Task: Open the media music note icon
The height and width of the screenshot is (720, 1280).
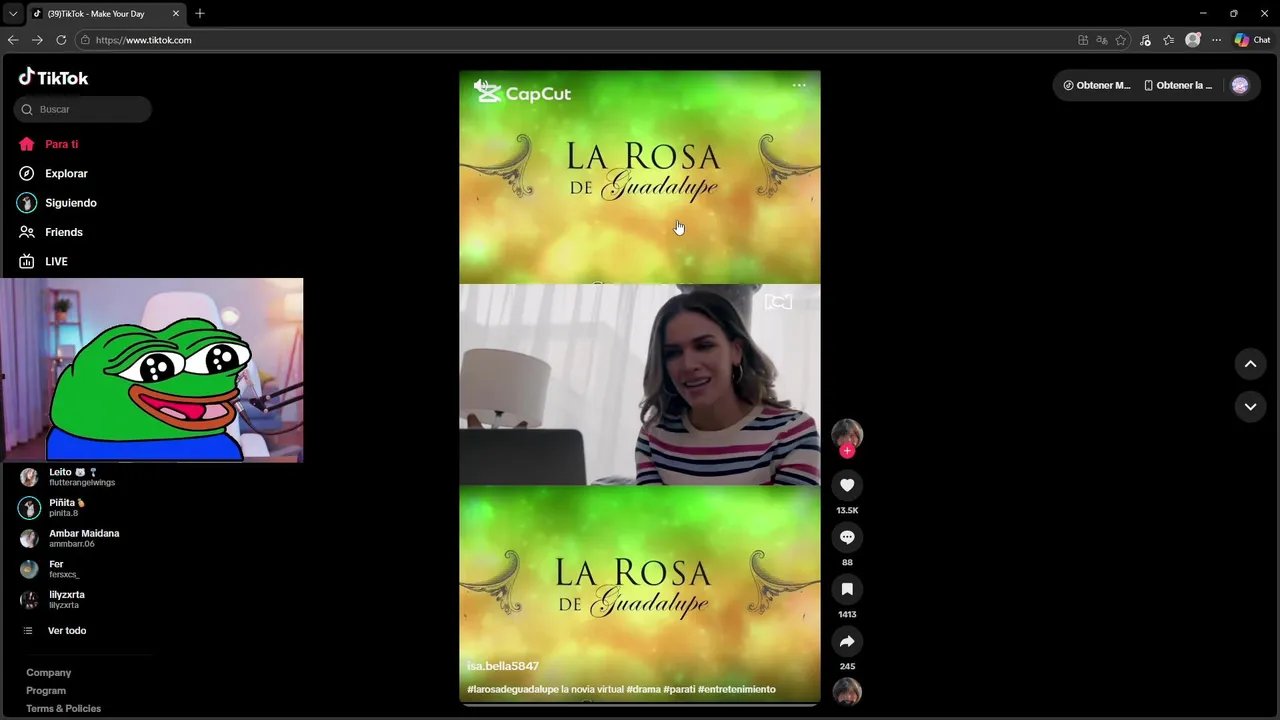Action: pos(1145,40)
